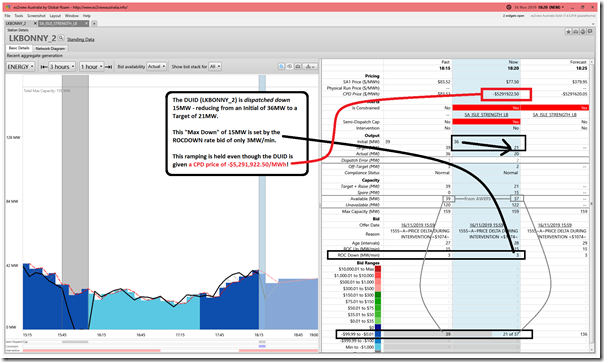
Task: Switch to the Network Diagram tab
Action: [x=50, y=49]
